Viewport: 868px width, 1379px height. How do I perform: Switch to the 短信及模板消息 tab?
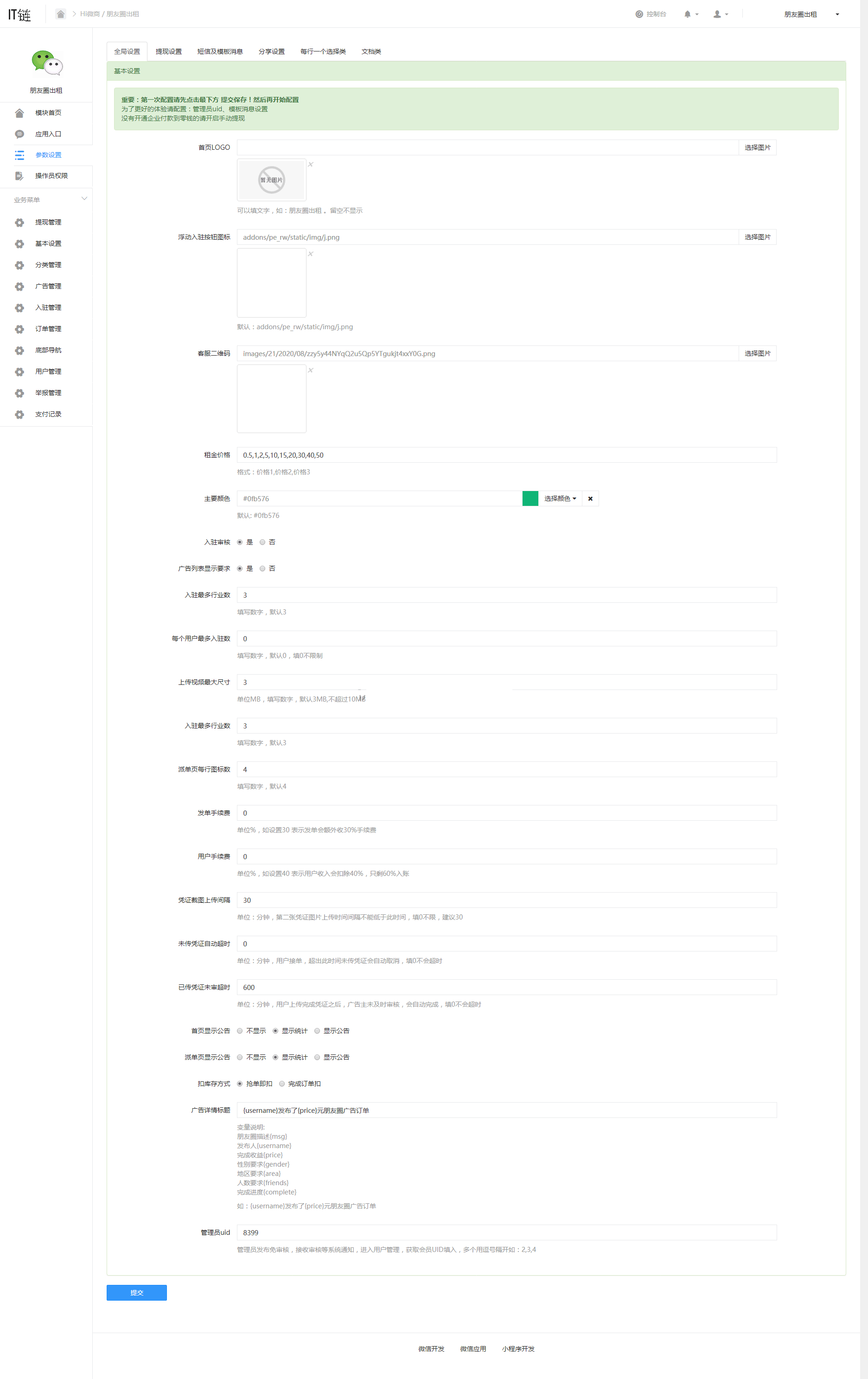click(x=220, y=51)
